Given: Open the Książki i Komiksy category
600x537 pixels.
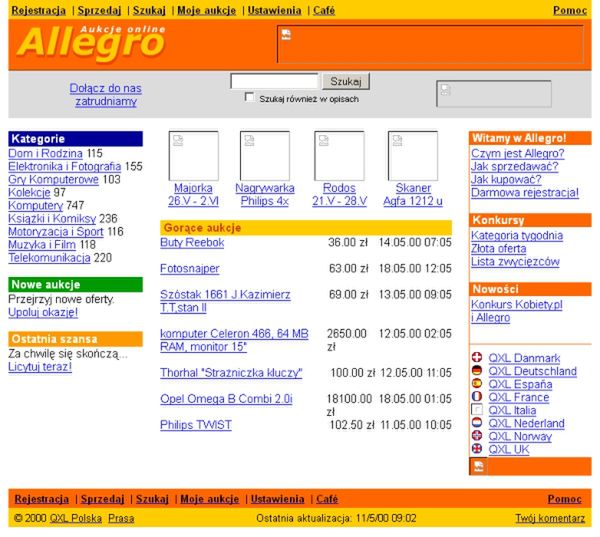Looking at the screenshot, I should tap(52, 219).
